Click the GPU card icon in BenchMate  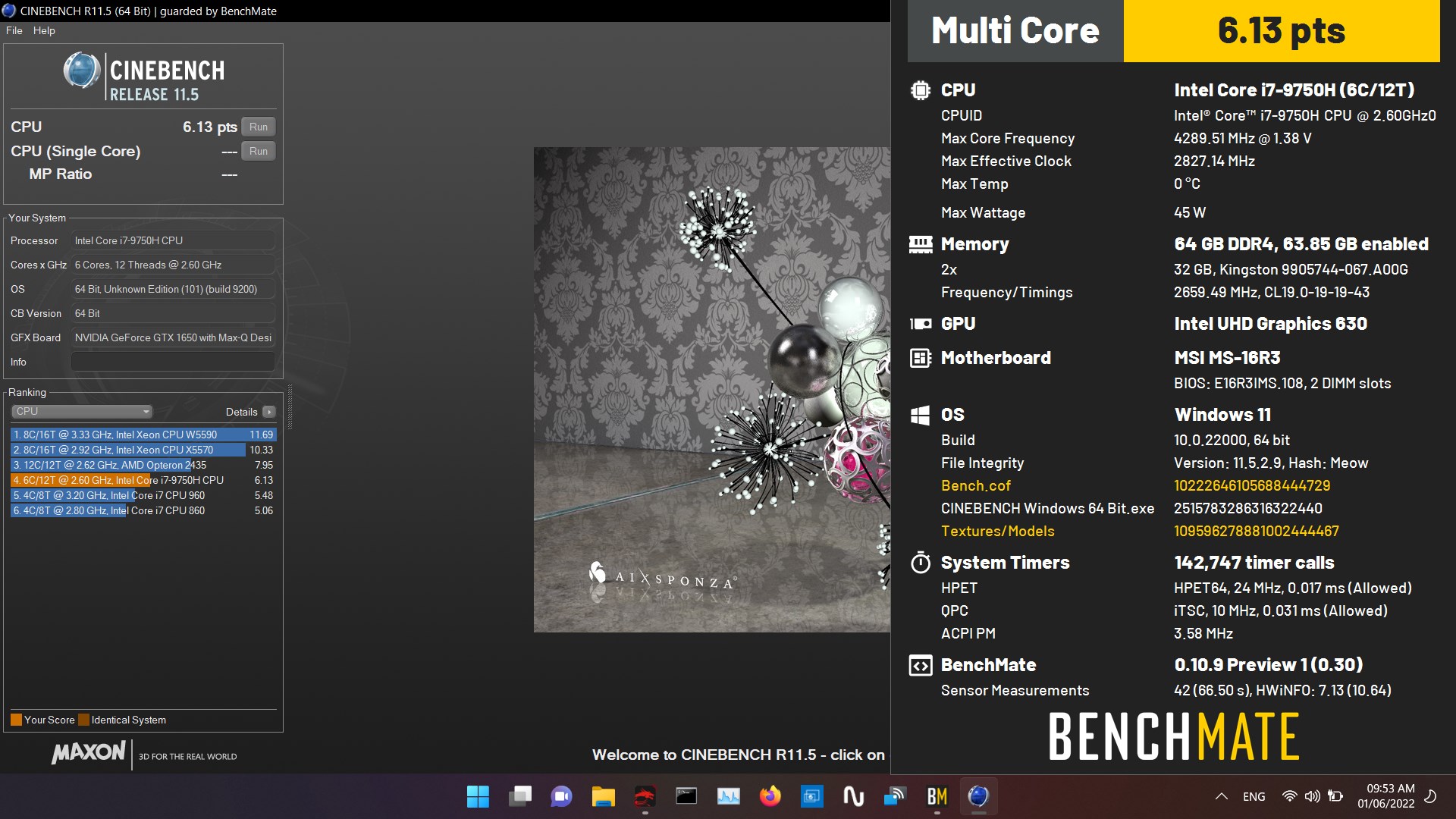[921, 324]
